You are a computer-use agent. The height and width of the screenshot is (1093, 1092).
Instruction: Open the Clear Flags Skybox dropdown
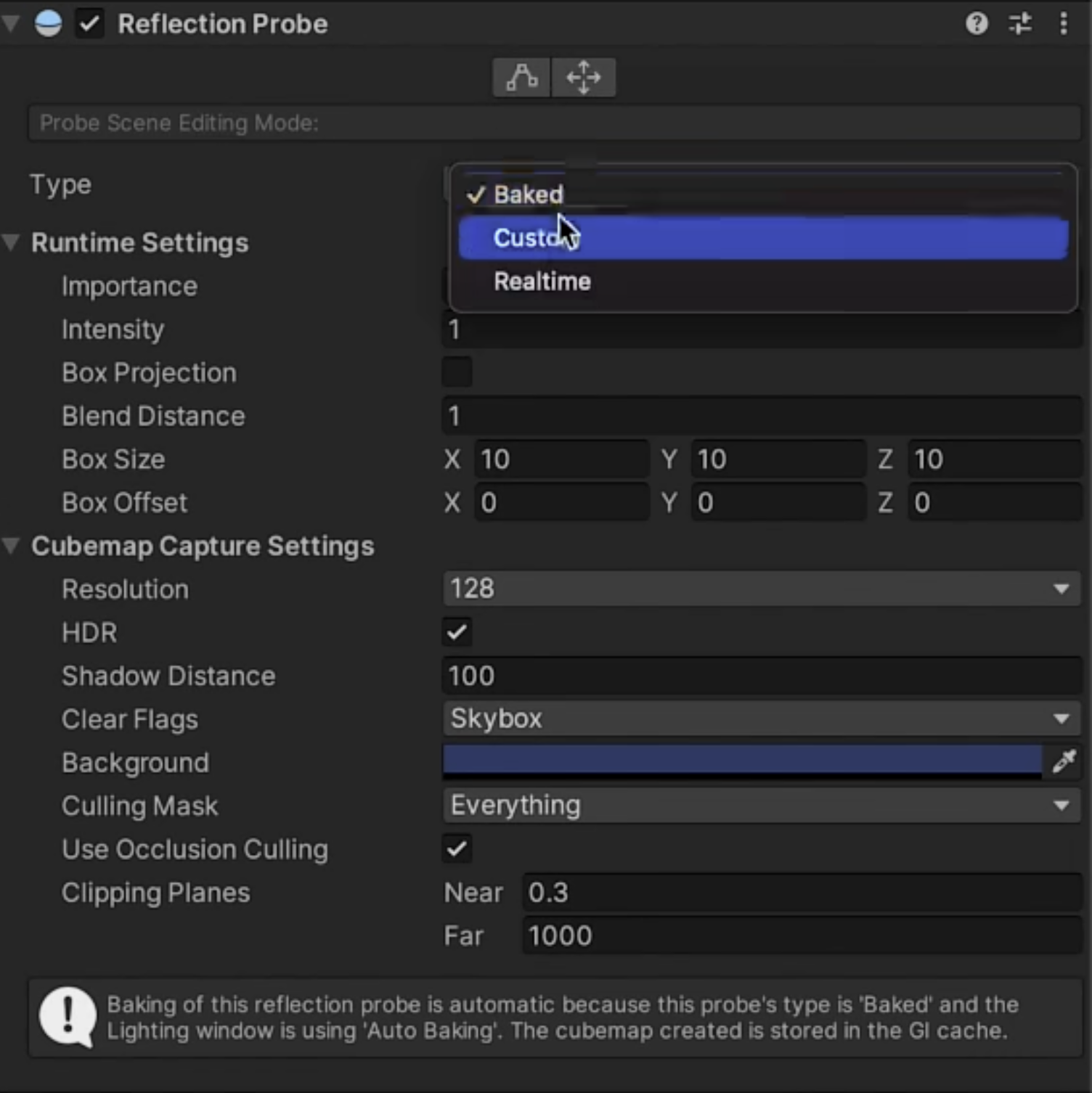[x=761, y=719]
